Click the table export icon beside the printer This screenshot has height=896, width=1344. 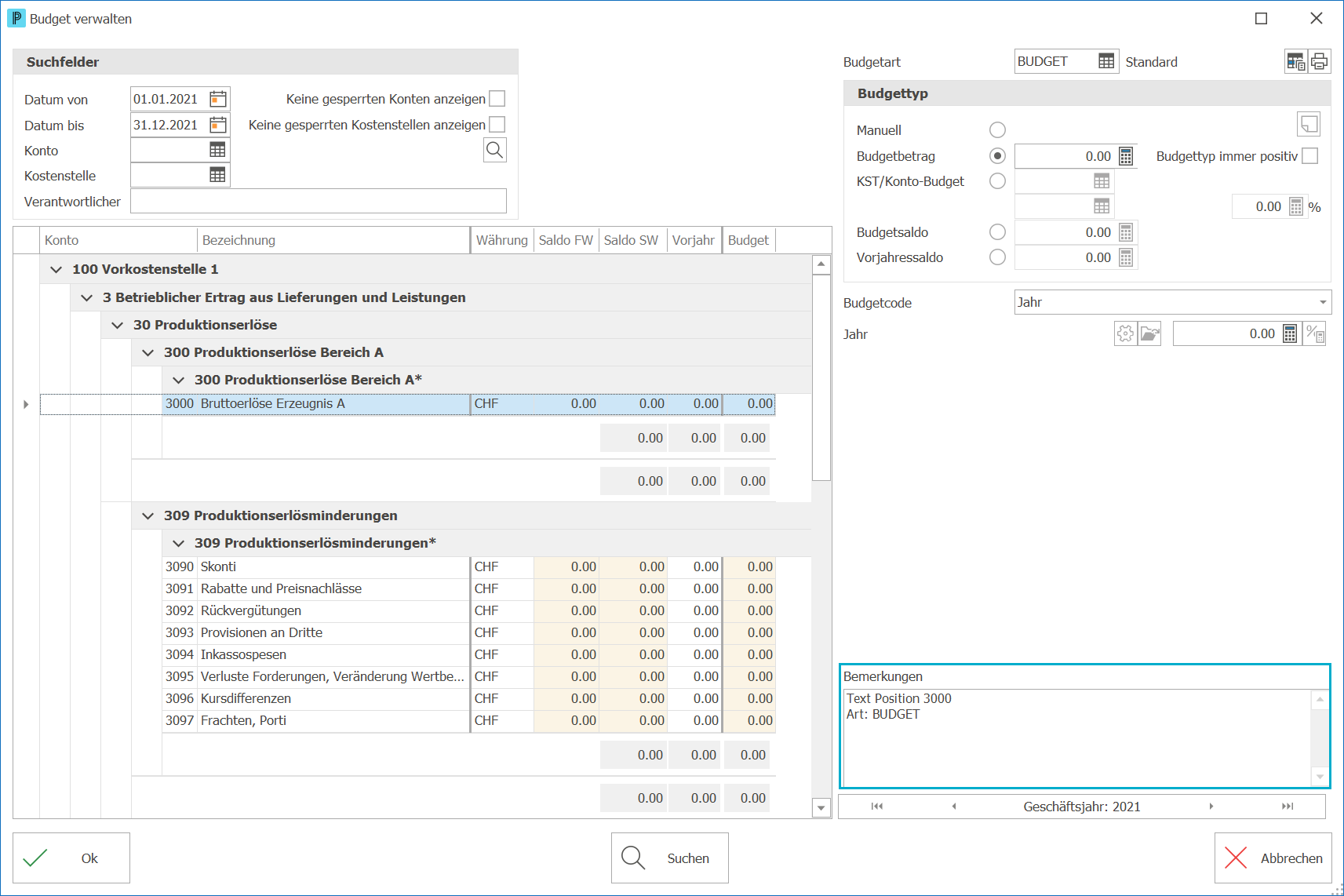pos(1296,61)
